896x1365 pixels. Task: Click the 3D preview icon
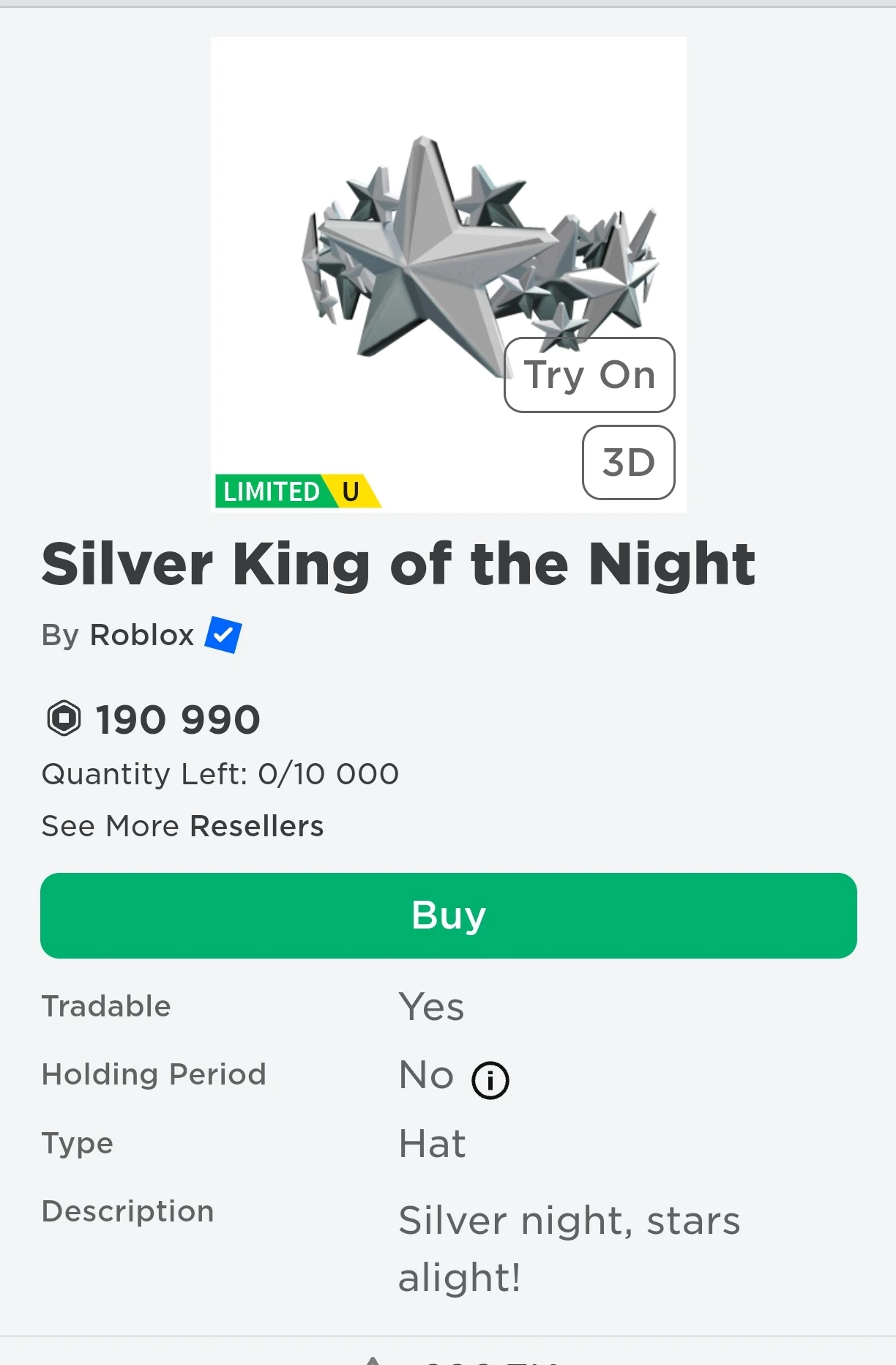click(x=627, y=462)
